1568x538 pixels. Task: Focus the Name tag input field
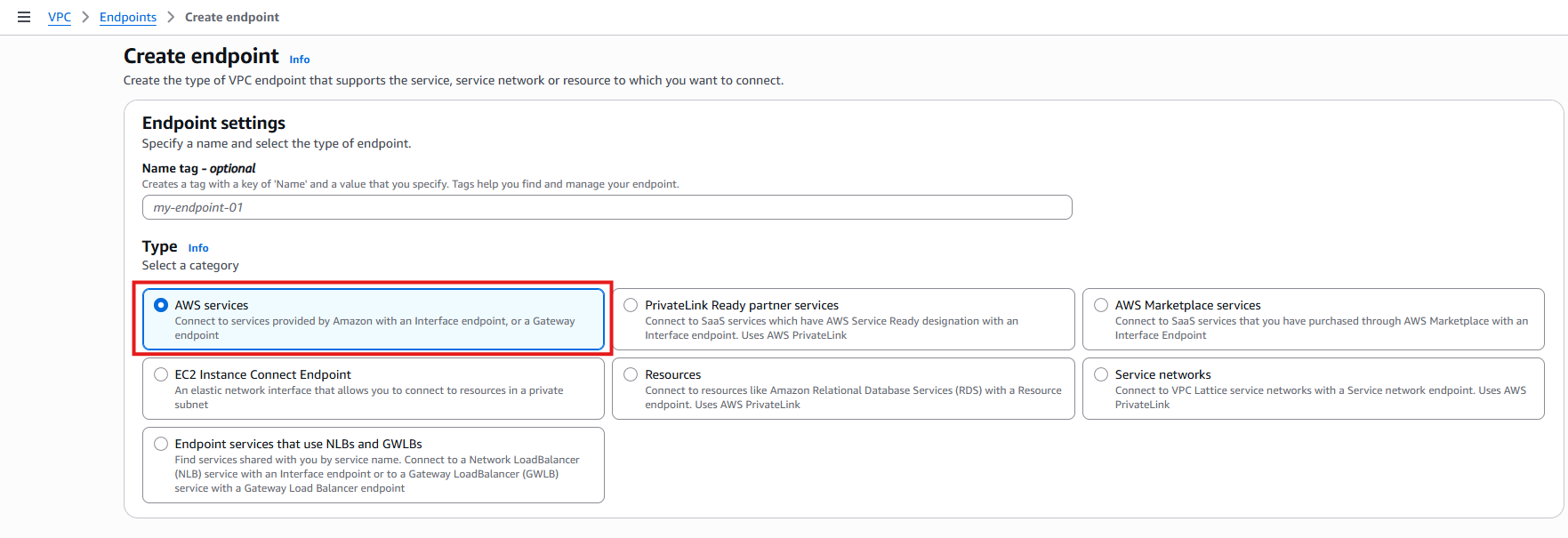coord(607,207)
